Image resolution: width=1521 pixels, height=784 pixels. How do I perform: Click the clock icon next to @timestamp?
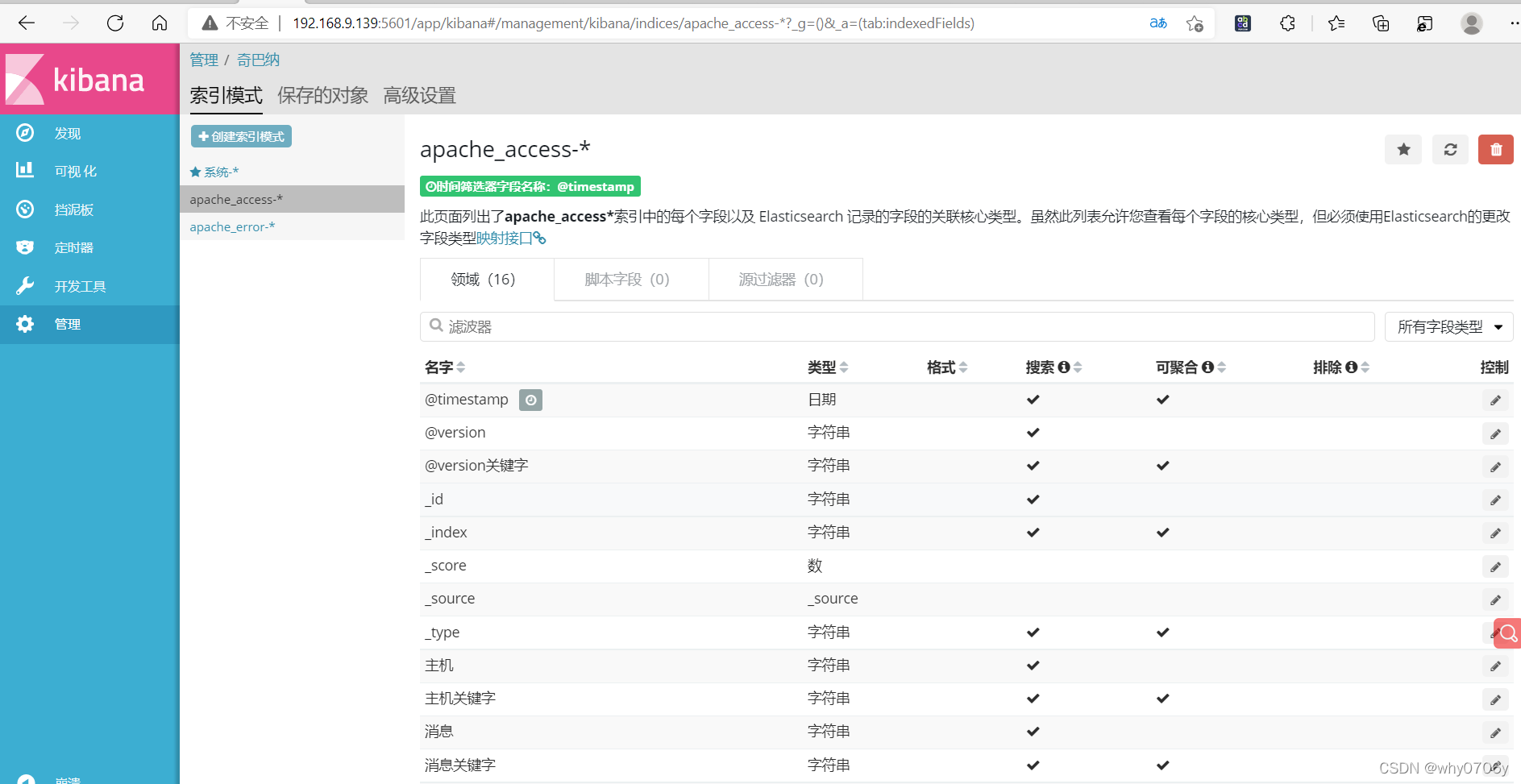(530, 400)
